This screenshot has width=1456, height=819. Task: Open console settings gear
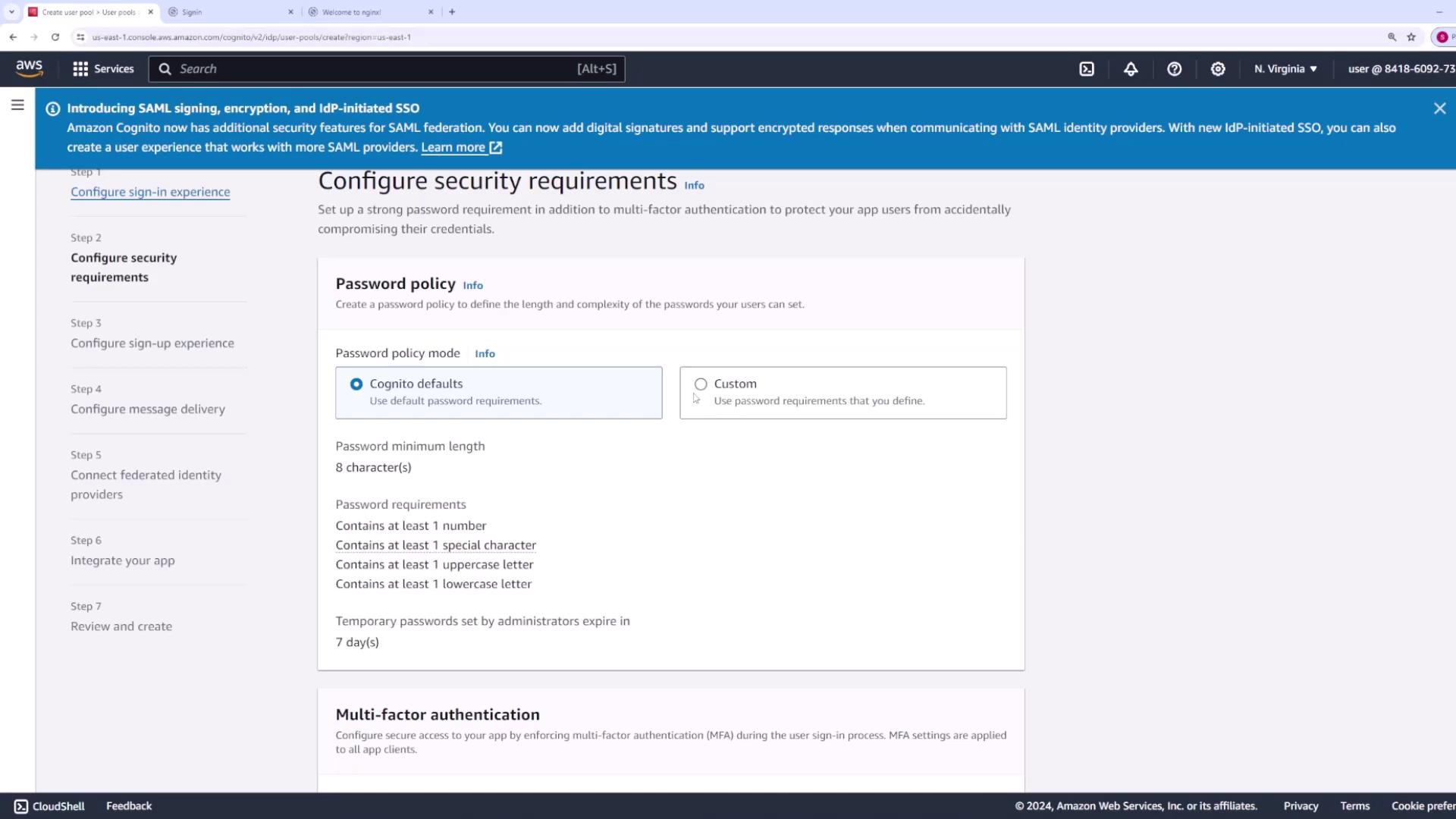coord(1218,69)
